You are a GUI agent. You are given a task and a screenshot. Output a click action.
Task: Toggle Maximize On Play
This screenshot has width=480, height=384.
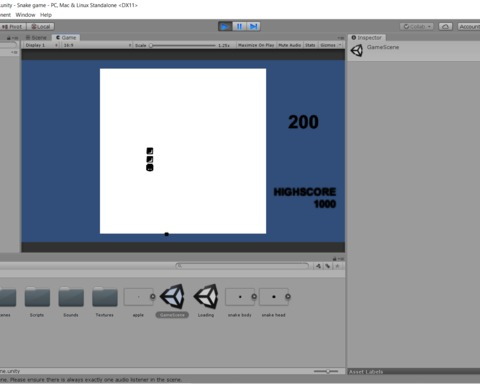[x=256, y=45]
